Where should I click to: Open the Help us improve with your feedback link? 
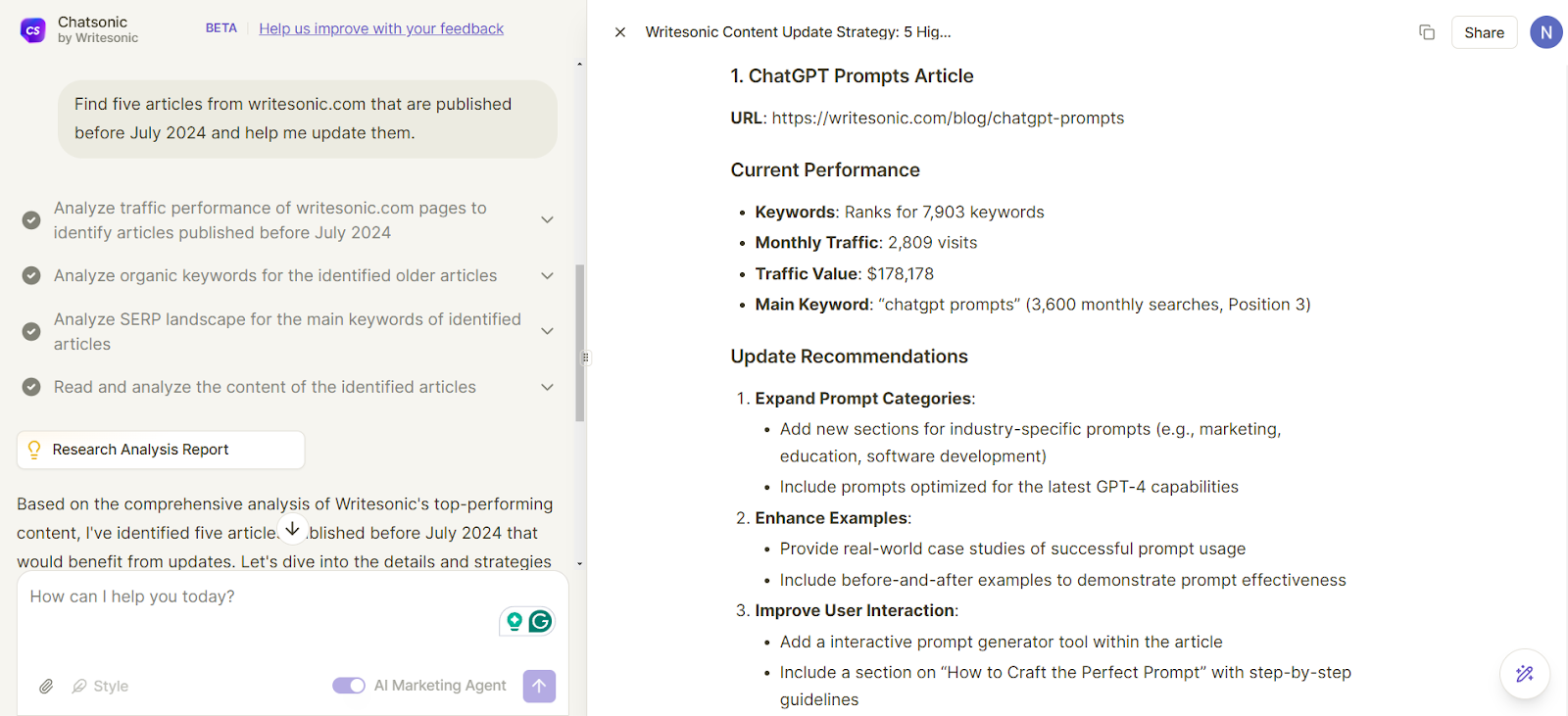381,28
